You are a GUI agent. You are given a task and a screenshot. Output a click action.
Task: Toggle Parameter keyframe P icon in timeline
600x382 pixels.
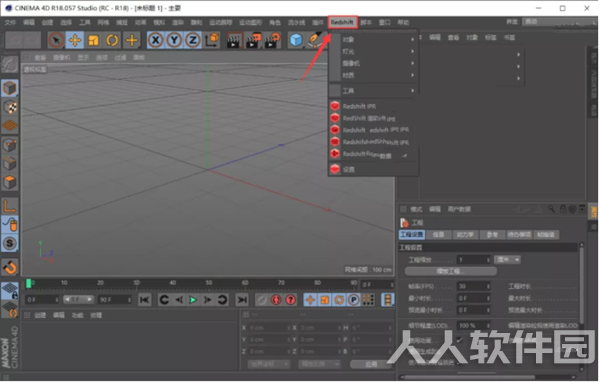(354, 300)
